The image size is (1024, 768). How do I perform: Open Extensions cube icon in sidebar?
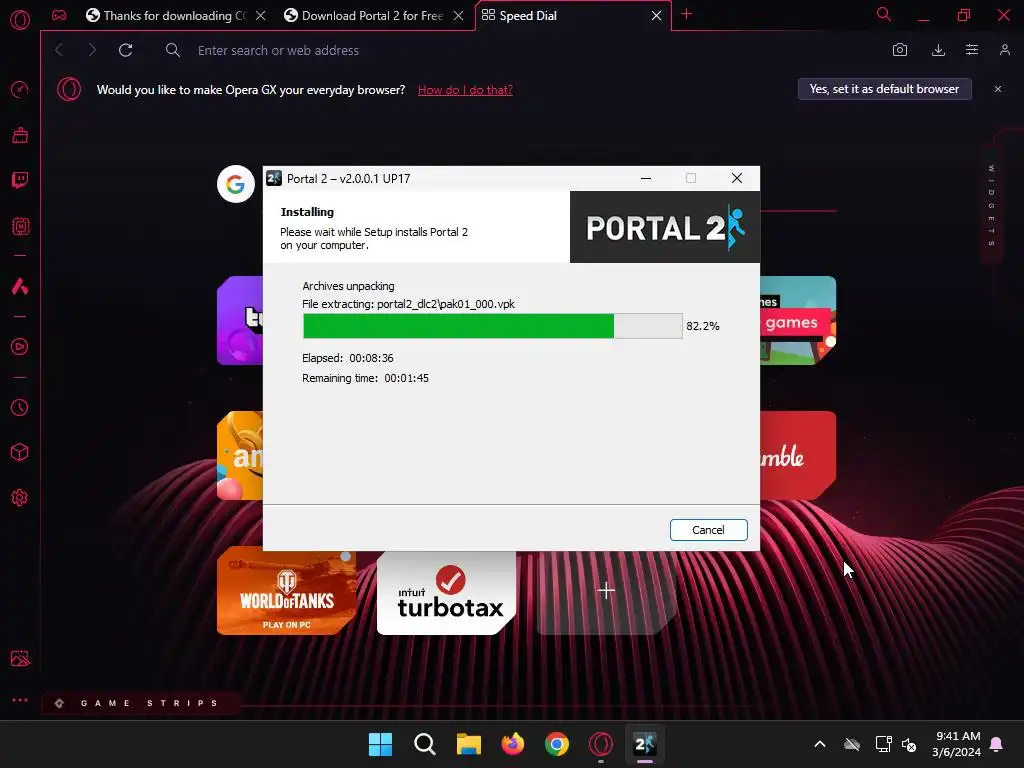pos(20,453)
